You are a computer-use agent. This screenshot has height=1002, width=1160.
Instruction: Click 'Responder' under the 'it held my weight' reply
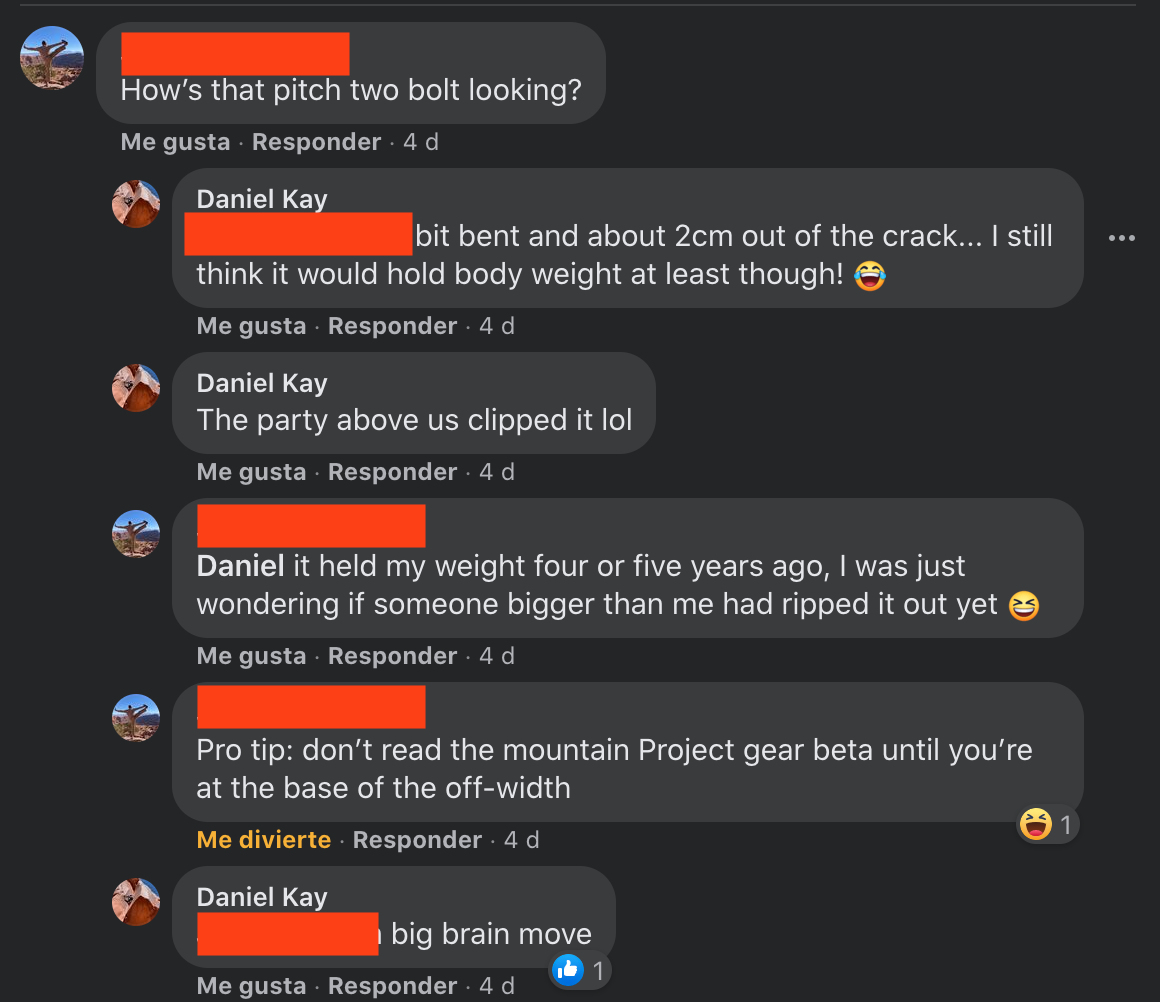coord(392,656)
